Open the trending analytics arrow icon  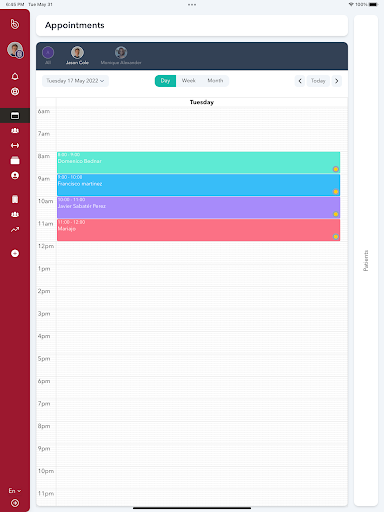tap(15, 230)
